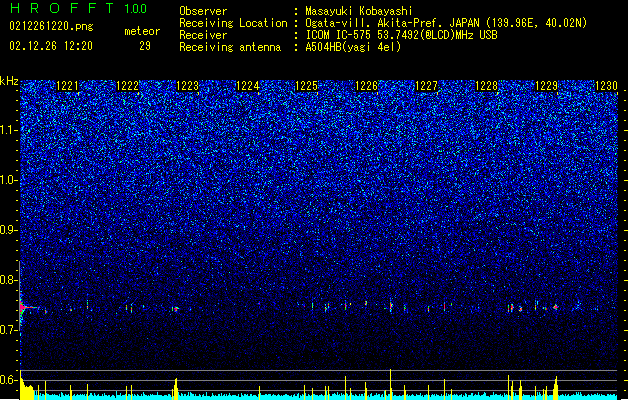Click the Observer label

point(203,11)
